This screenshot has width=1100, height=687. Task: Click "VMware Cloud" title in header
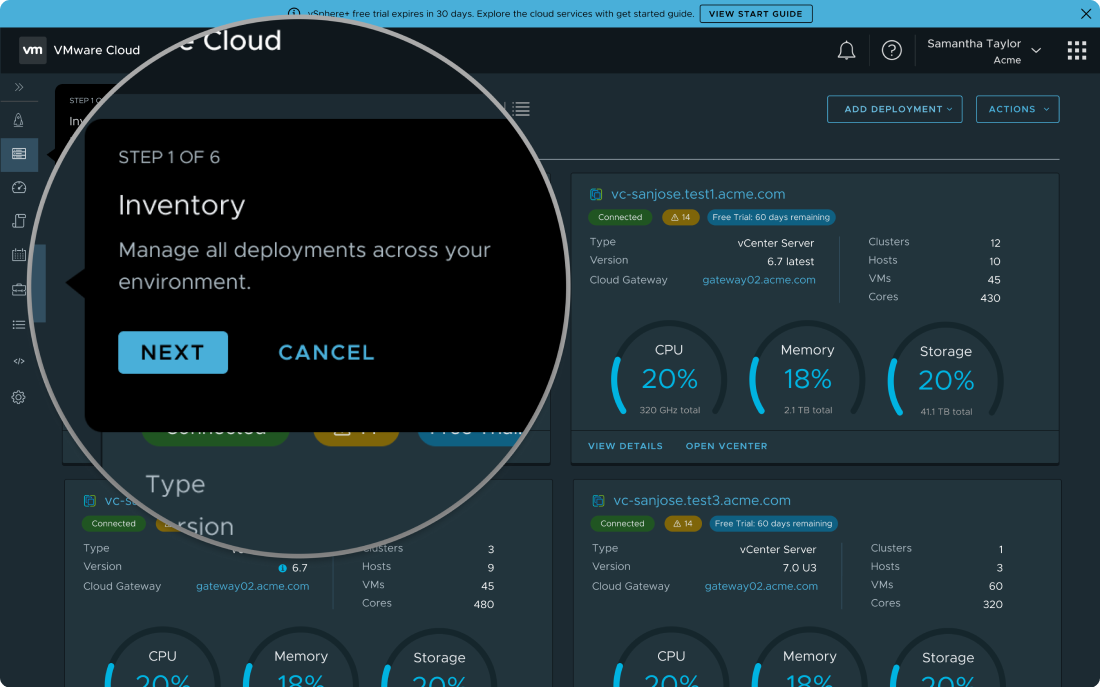point(97,51)
